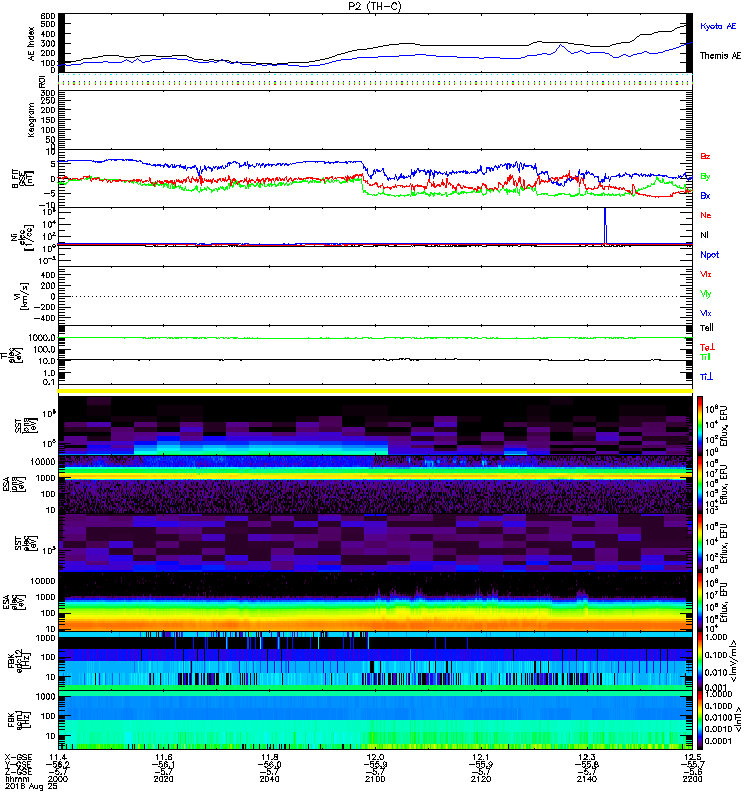Click the 2200 time tick label
The height and width of the screenshot is (800, 750).
coord(692,779)
